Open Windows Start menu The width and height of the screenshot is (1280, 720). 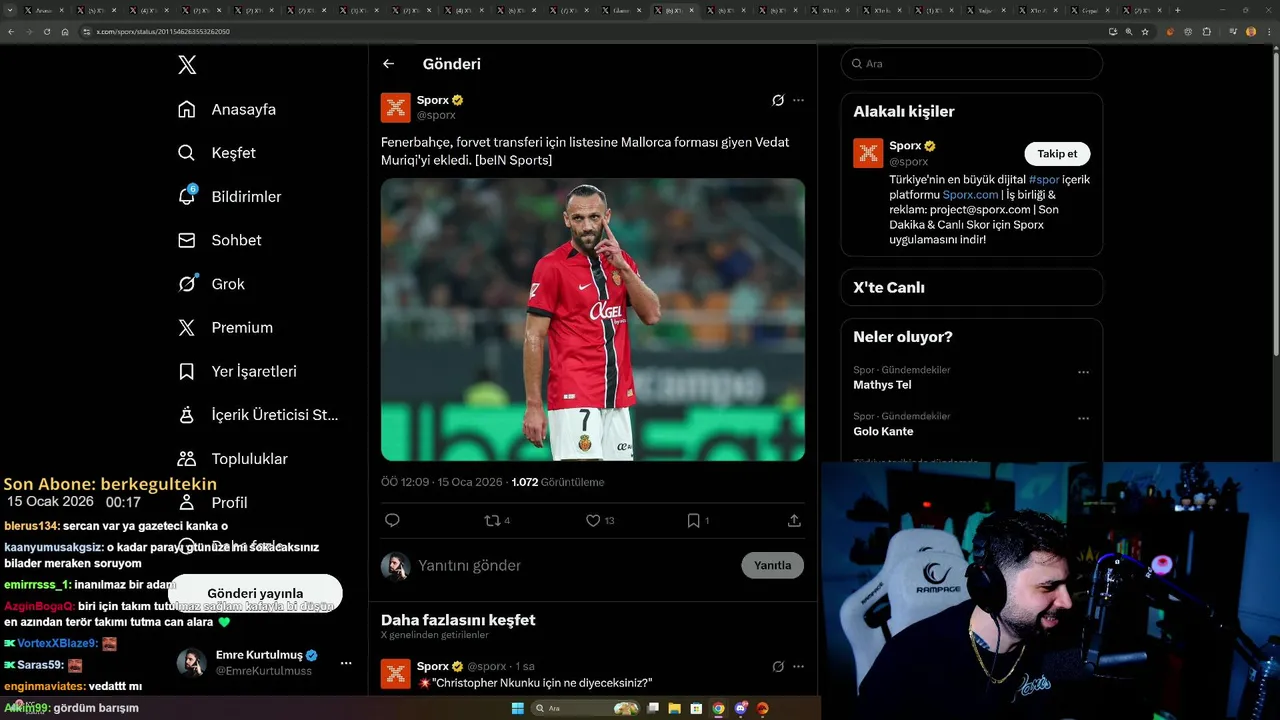[x=518, y=708]
